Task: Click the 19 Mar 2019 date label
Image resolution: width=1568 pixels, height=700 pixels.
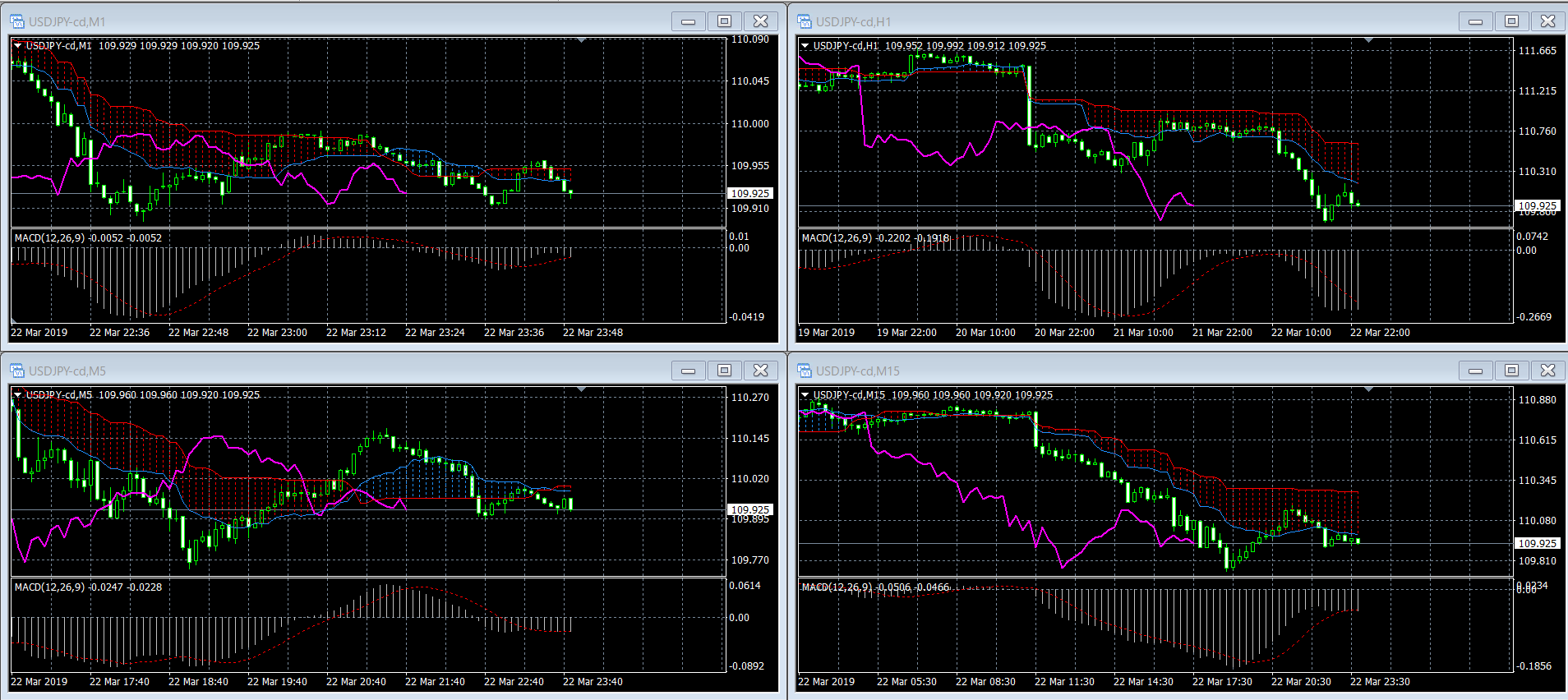Action: [826, 333]
